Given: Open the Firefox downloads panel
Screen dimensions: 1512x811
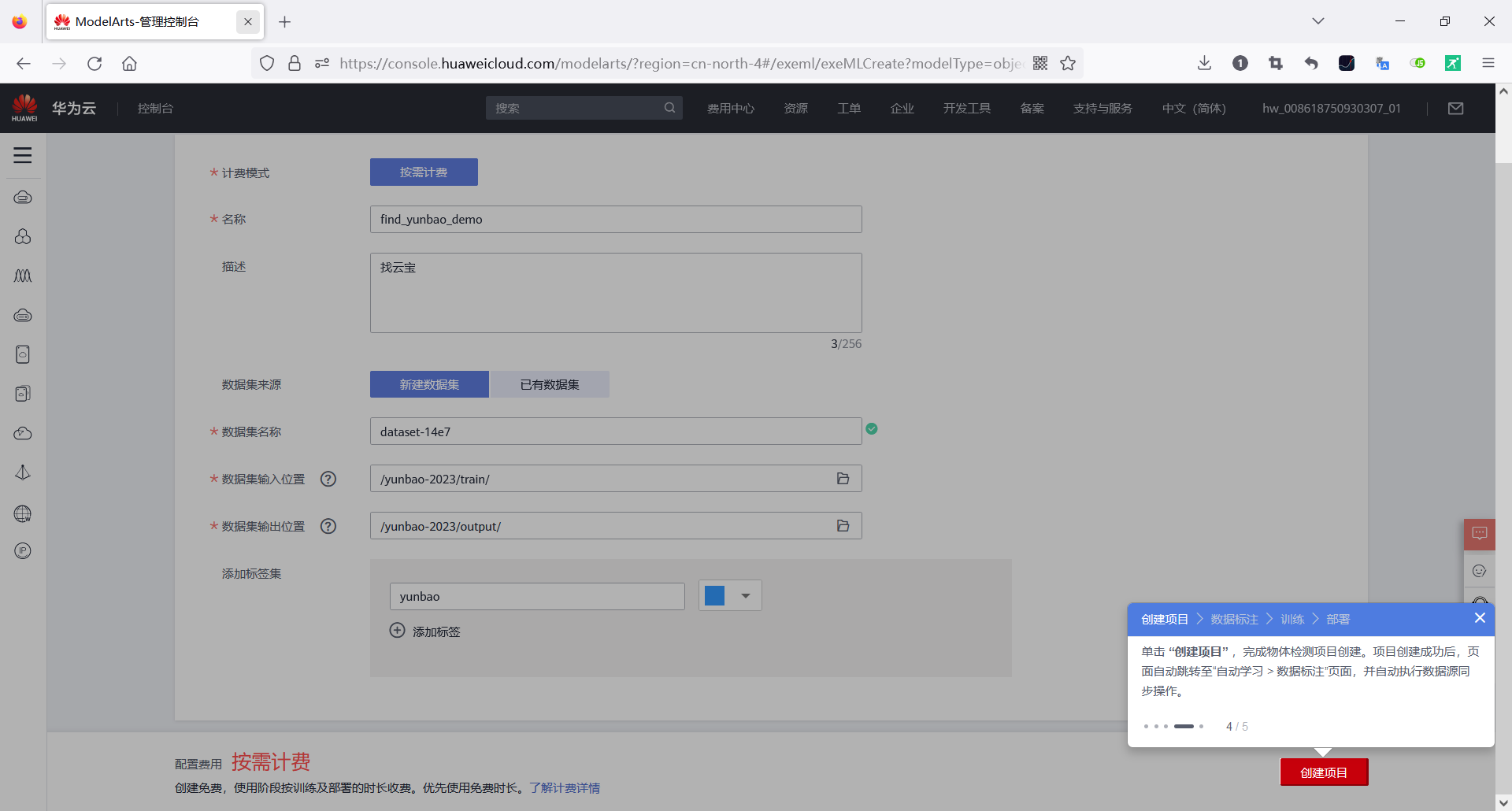Looking at the screenshot, I should pos(1204,63).
